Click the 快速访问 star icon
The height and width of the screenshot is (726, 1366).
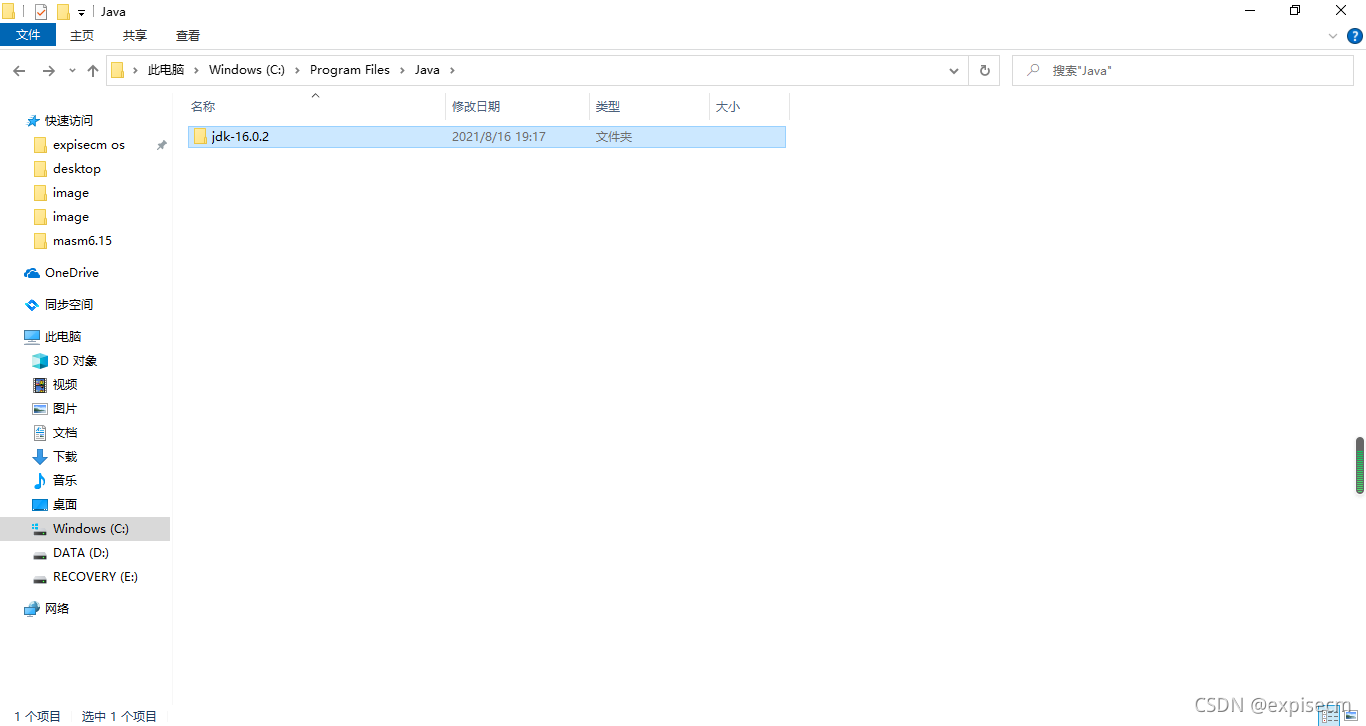32,121
